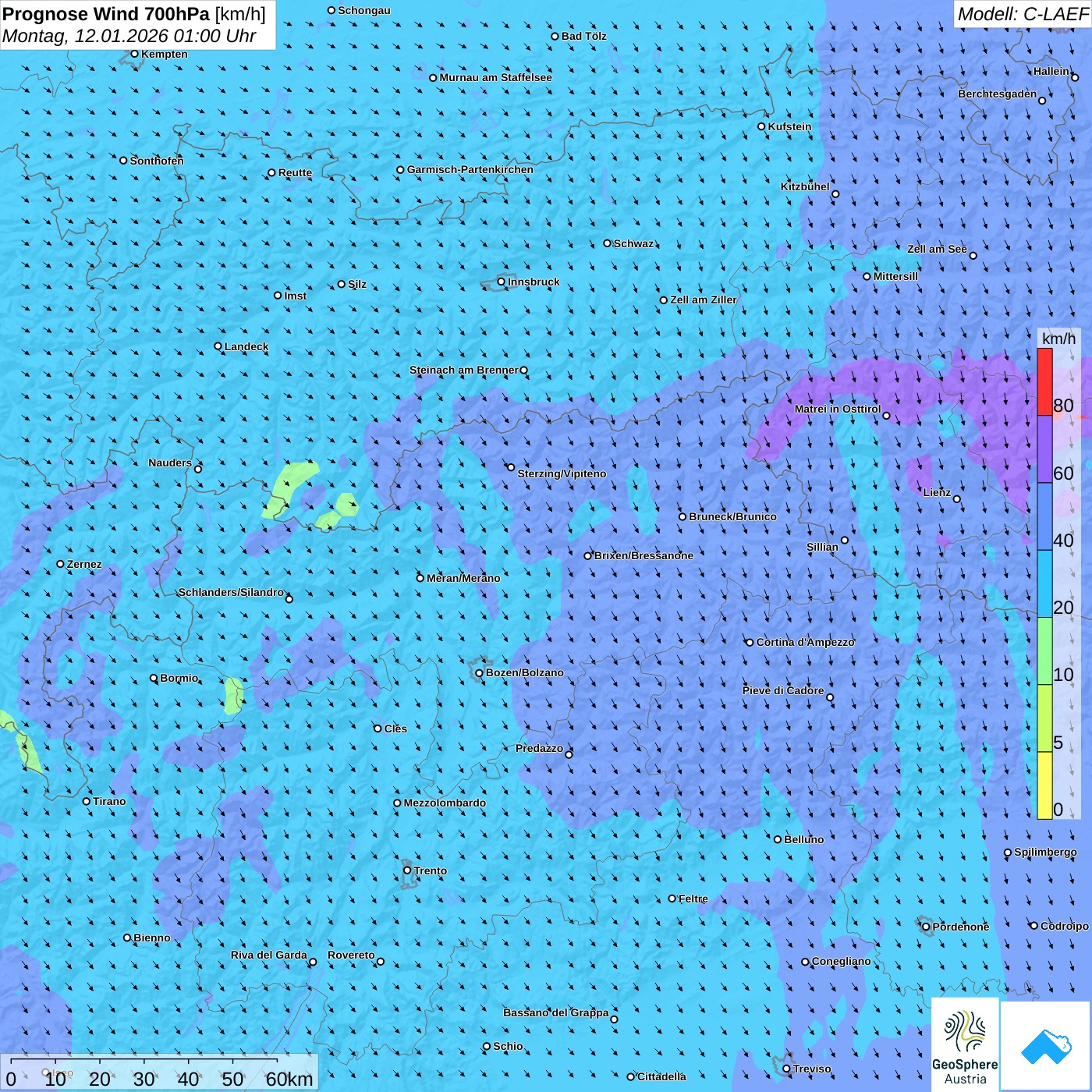1092x1092 pixels.
Task: Click the 'Meran/Merano' label
Action: point(463,578)
